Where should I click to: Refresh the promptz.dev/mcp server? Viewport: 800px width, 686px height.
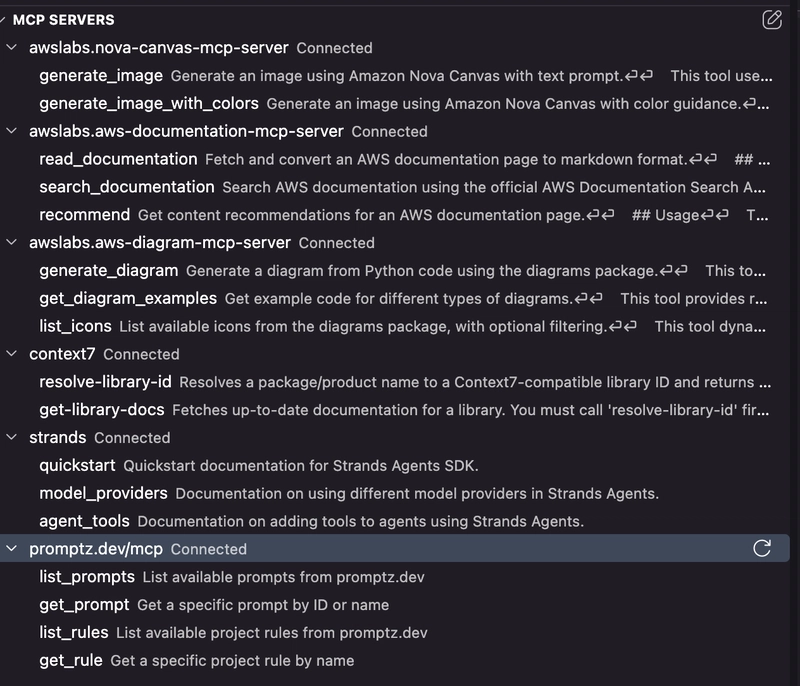pyautogui.click(x=762, y=548)
